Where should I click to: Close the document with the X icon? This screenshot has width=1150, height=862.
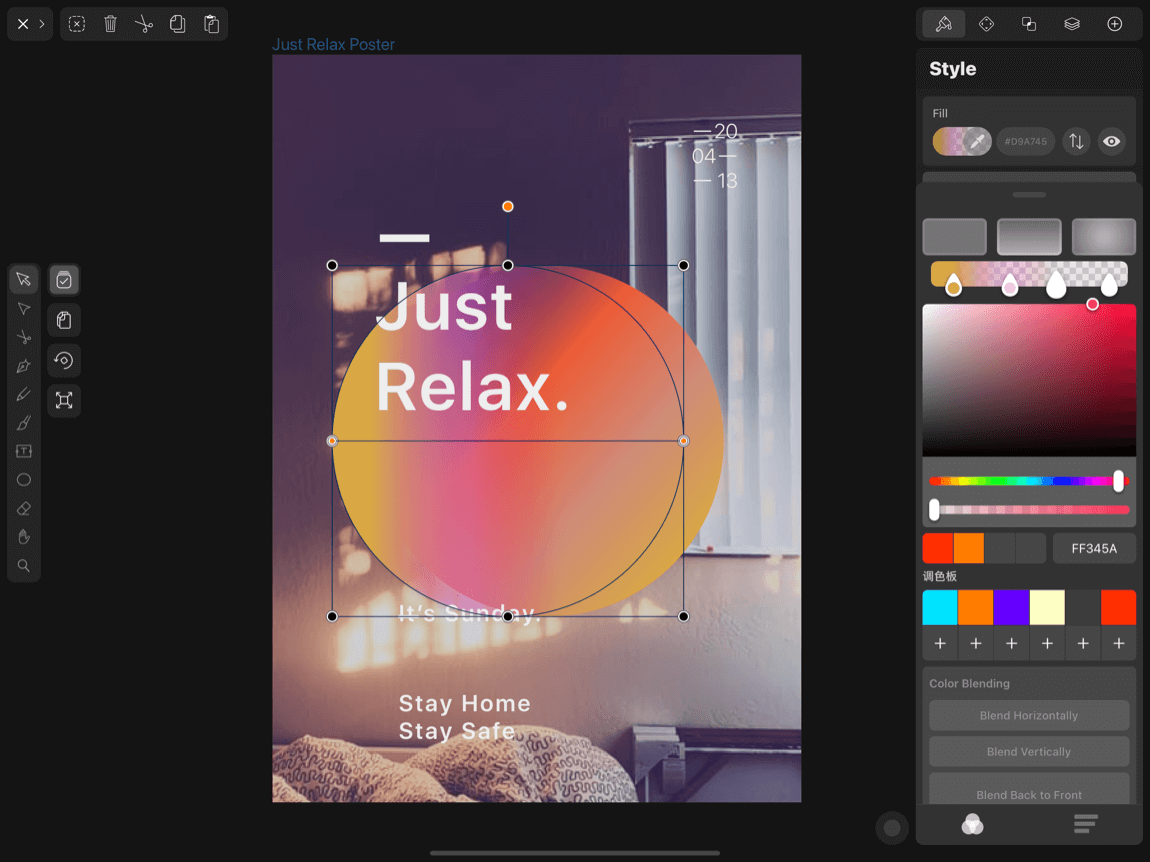click(x=23, y=24)
